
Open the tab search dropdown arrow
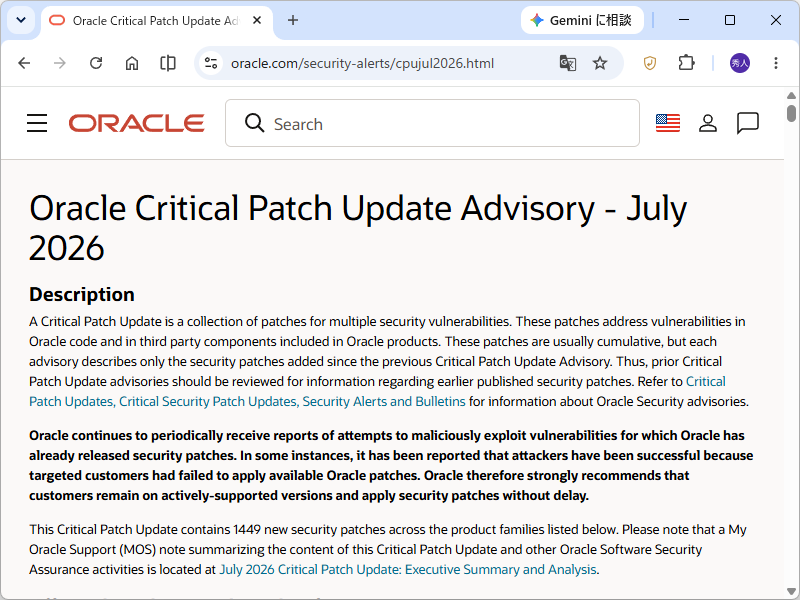(x=21, y=20)
